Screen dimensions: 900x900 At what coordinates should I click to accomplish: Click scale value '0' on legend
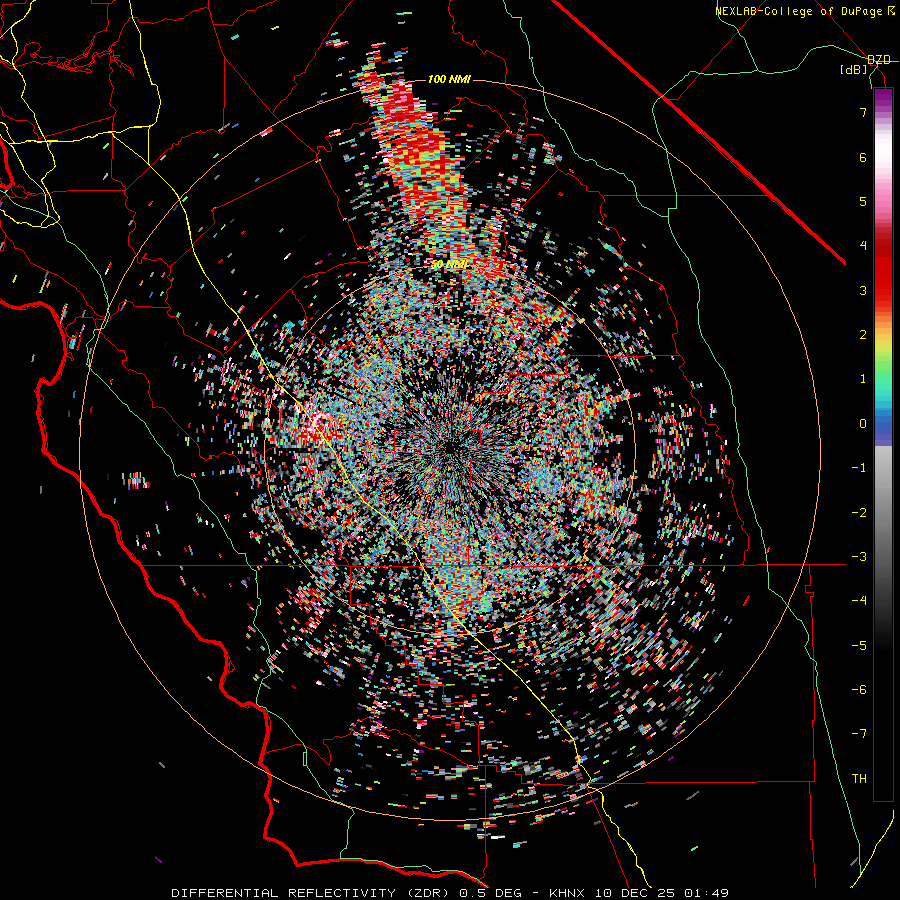[863, 424]
